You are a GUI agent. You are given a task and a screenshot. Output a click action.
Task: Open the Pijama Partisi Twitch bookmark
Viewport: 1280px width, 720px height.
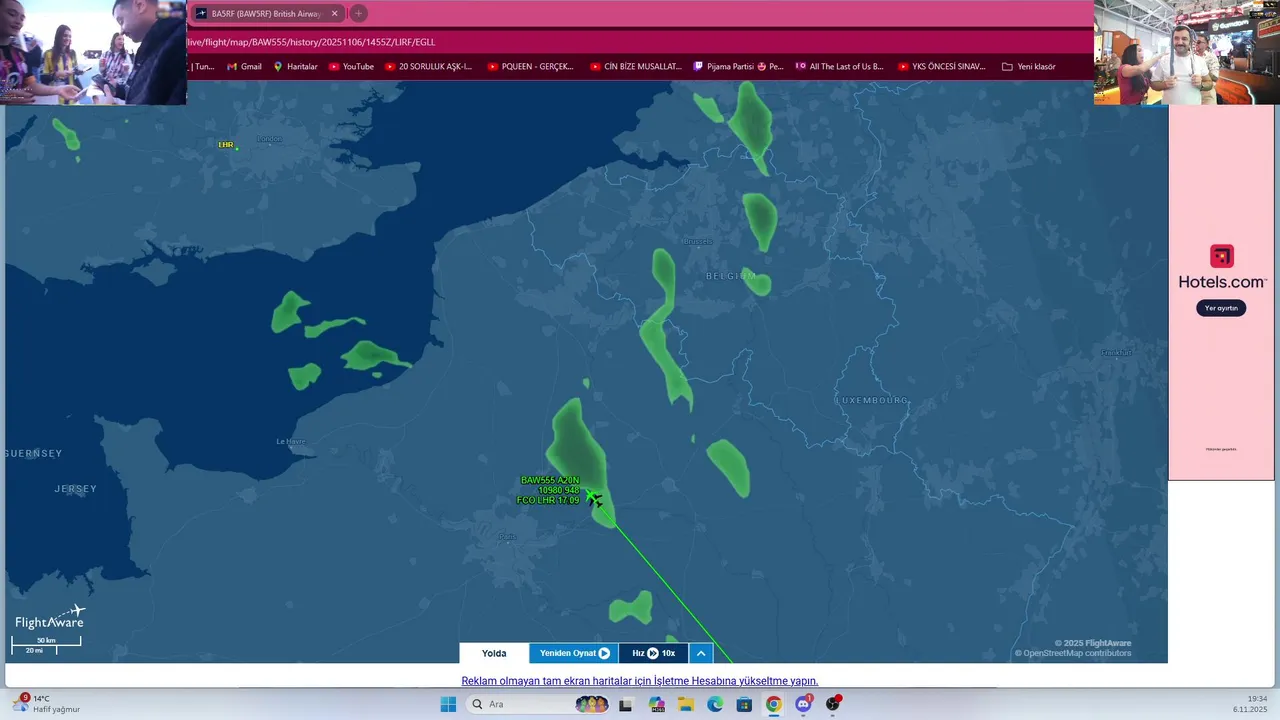click(x=738, y=67)
